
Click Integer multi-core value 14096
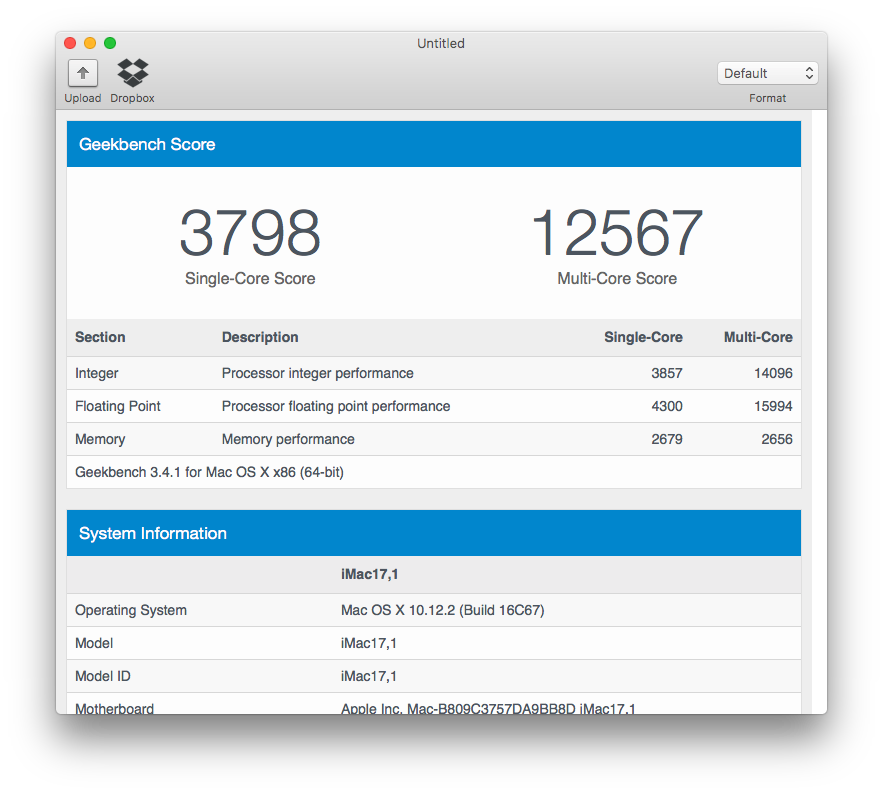(773, 373)
